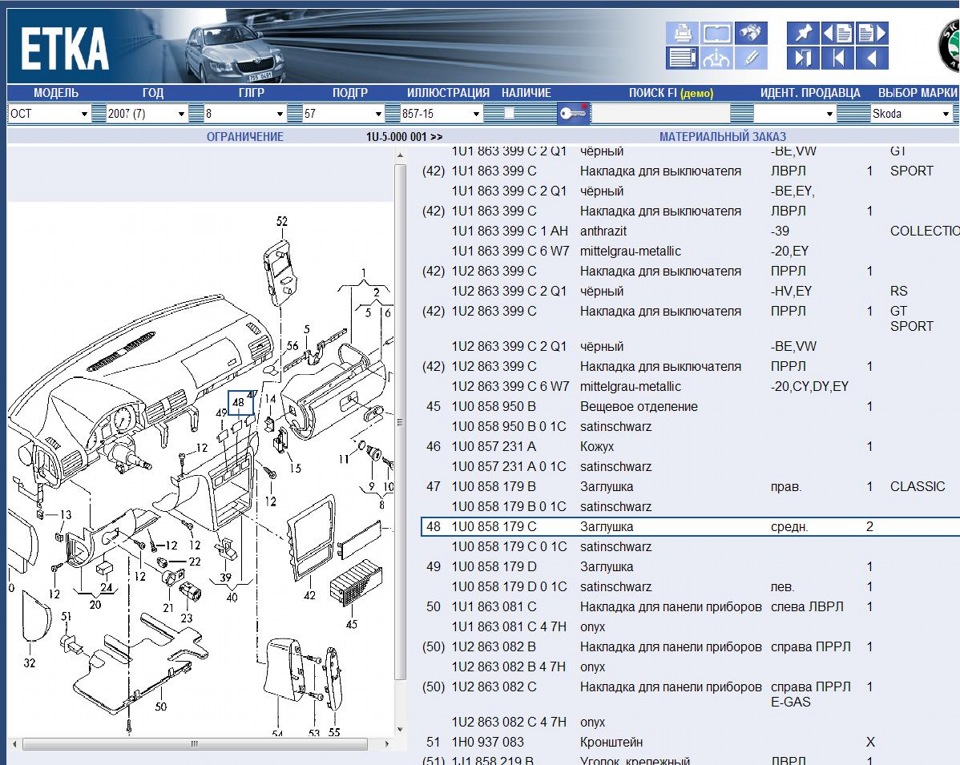Image resolution: width=960 pixels, height=765 pixels.
Task: Click the diagram's vertical scrollbar down arrow
Action: pyautogui.click(x=400, y=729)
